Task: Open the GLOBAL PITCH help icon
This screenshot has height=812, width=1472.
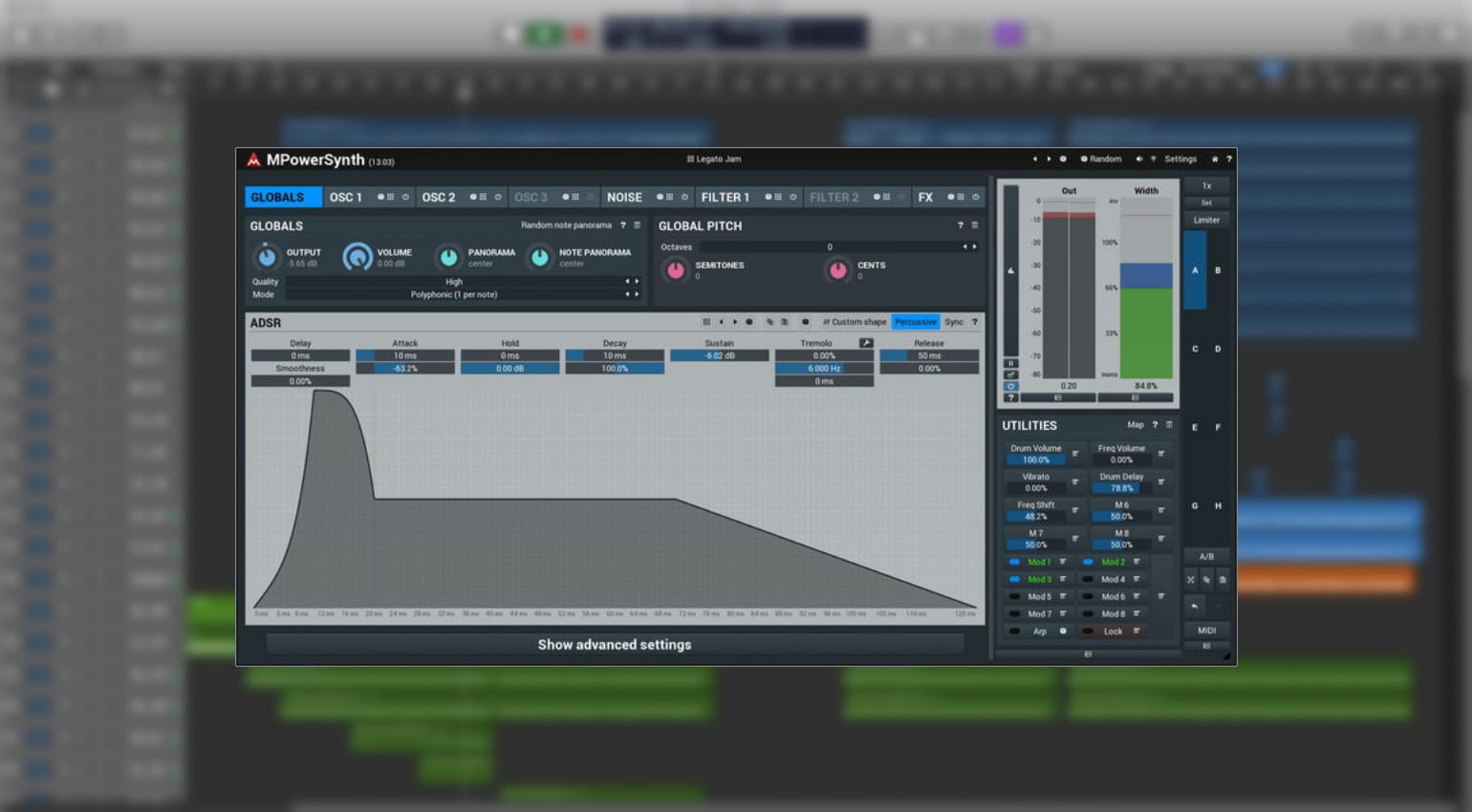Action: point(960,225)
